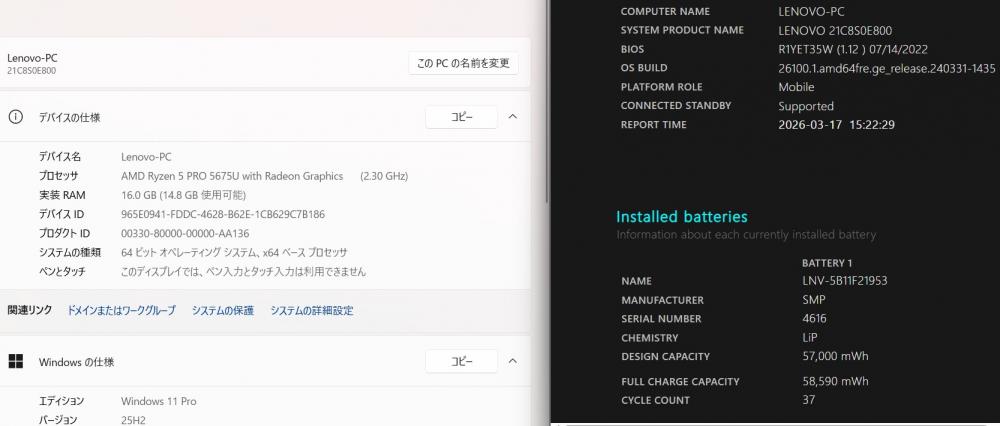The height and width of the screenshot is (426, 1000).
Task: Click the 実装 RAM label
Action: 62,195
